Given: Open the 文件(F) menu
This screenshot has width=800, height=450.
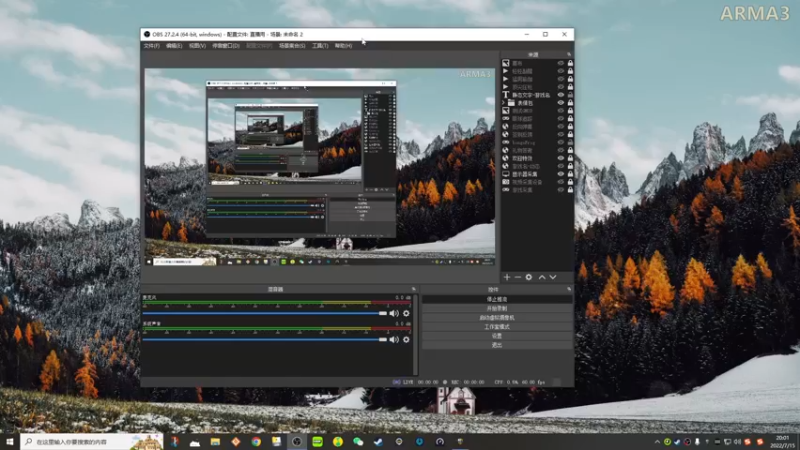Looking at the screenshot, I should click(151, 46).
